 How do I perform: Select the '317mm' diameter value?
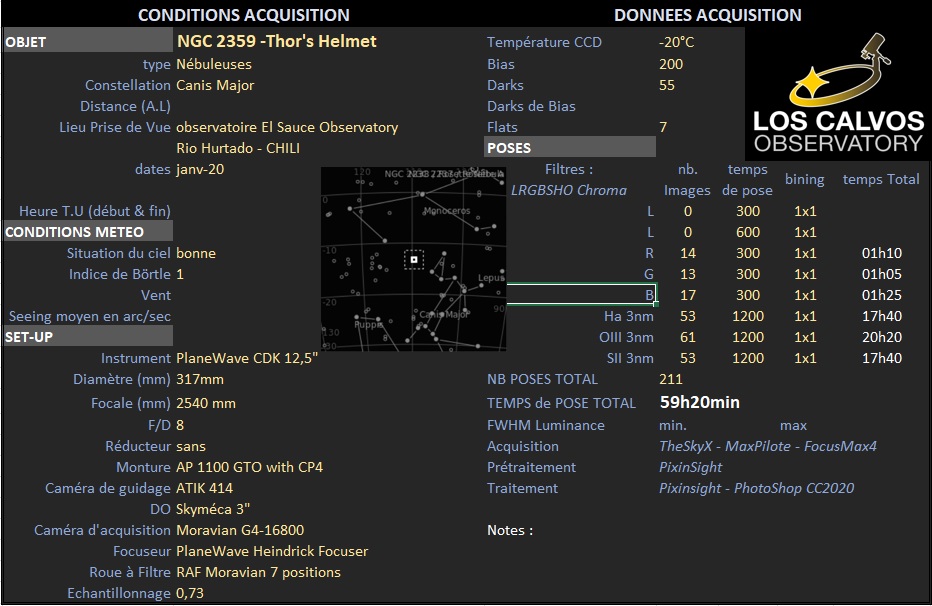(200, 379)
